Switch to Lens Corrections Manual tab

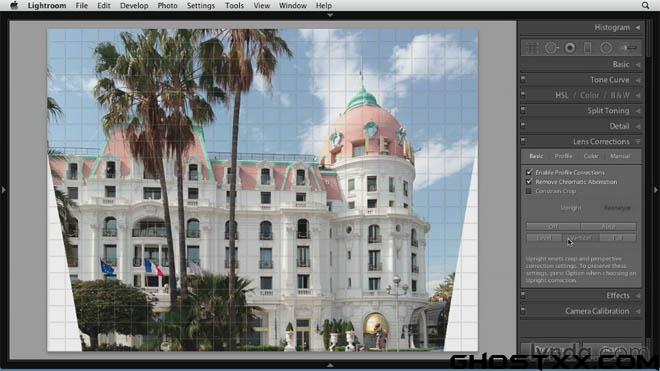click(x=620, y=156)
